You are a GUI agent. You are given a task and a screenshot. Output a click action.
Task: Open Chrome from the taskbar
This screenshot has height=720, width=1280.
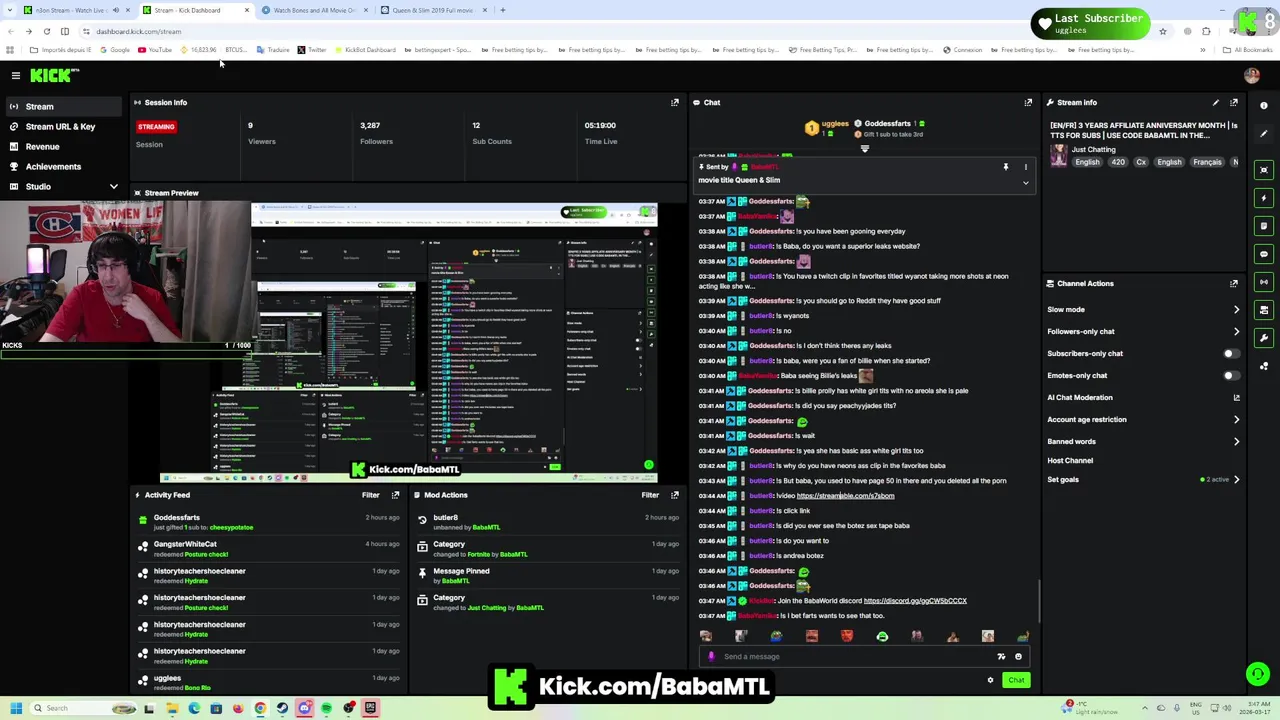260,708
